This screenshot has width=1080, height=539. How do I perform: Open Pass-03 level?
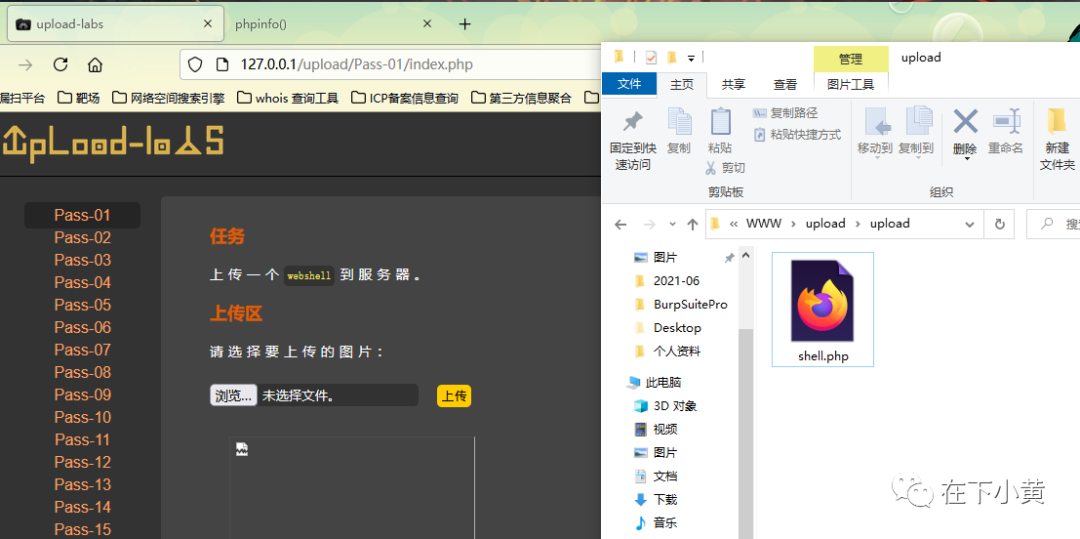point(82,260)
